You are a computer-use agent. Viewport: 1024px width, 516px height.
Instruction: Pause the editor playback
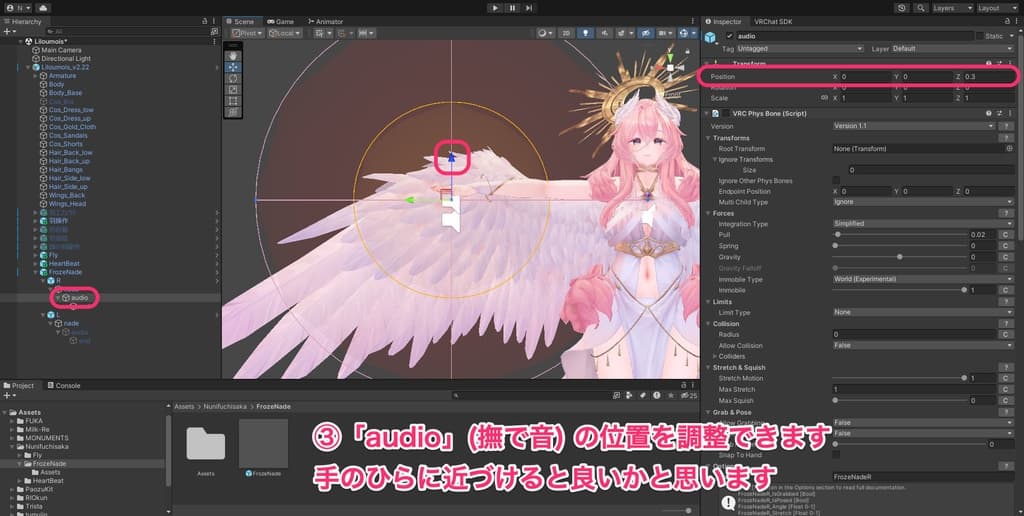(512, 8)
